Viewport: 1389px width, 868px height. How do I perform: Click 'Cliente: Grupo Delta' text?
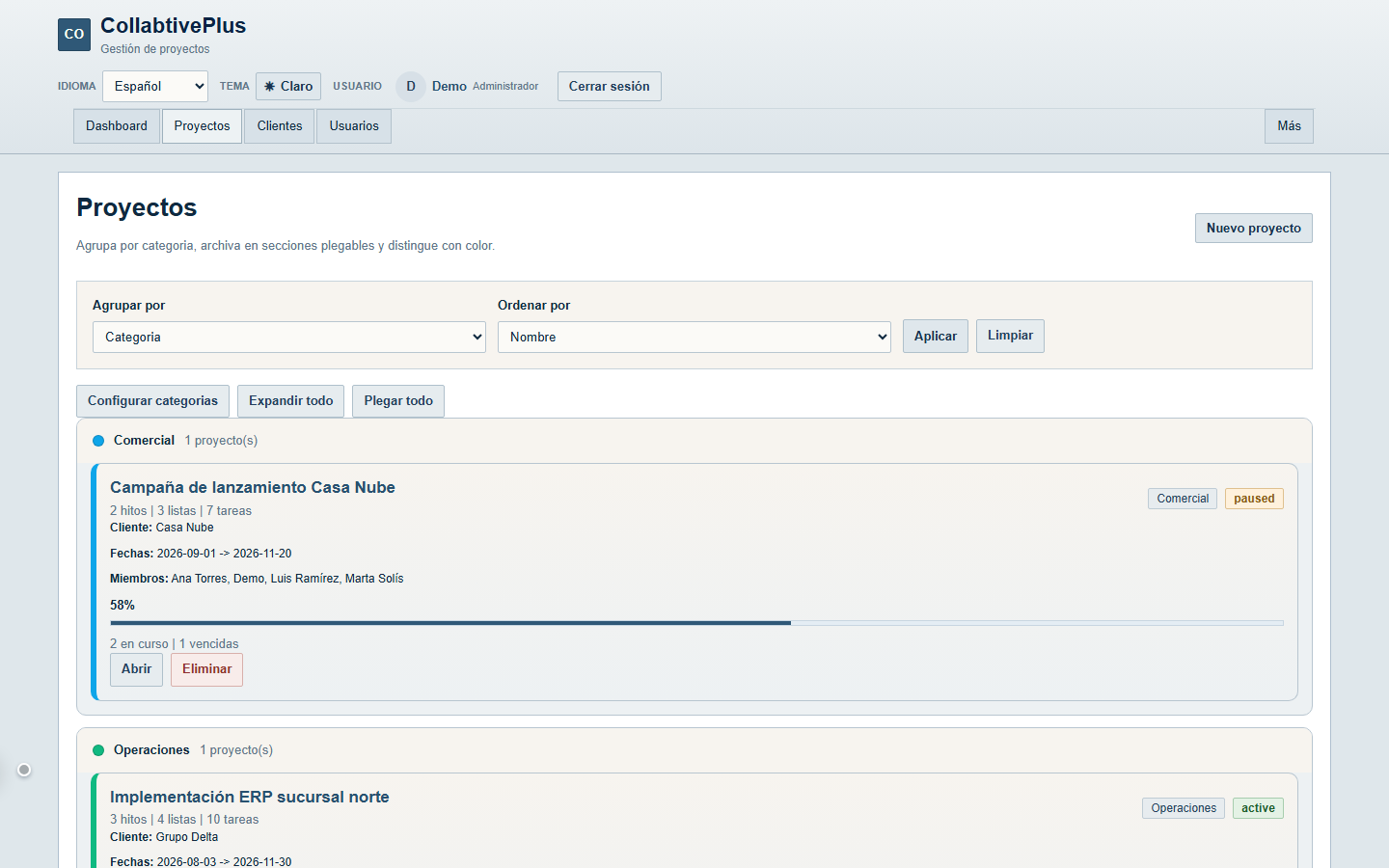point(164,837)
